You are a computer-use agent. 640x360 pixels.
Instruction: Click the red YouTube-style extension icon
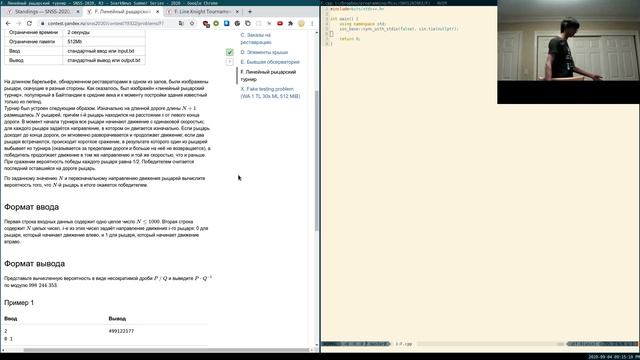coord(280,24)
